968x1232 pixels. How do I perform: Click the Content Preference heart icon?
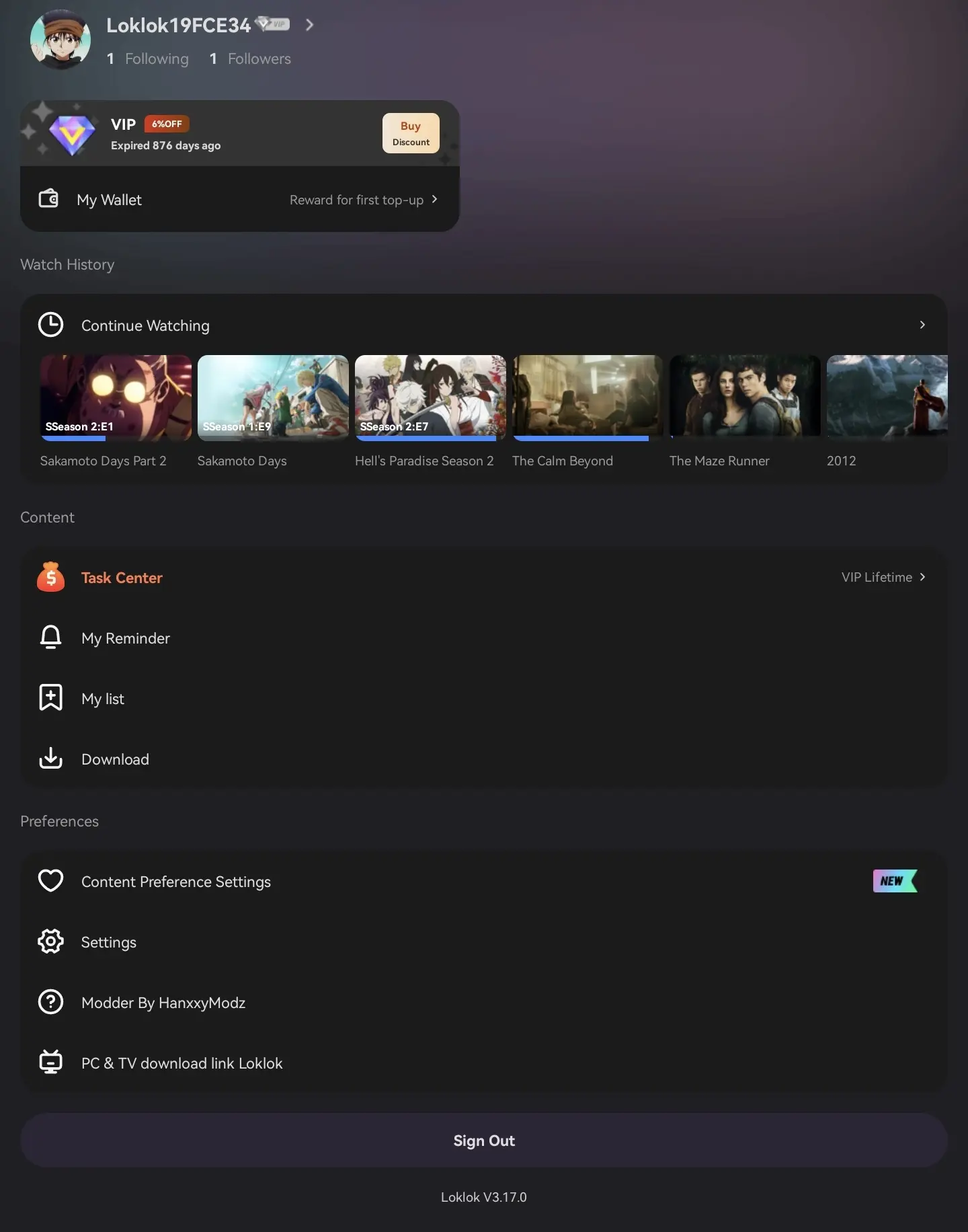(50, 880)
